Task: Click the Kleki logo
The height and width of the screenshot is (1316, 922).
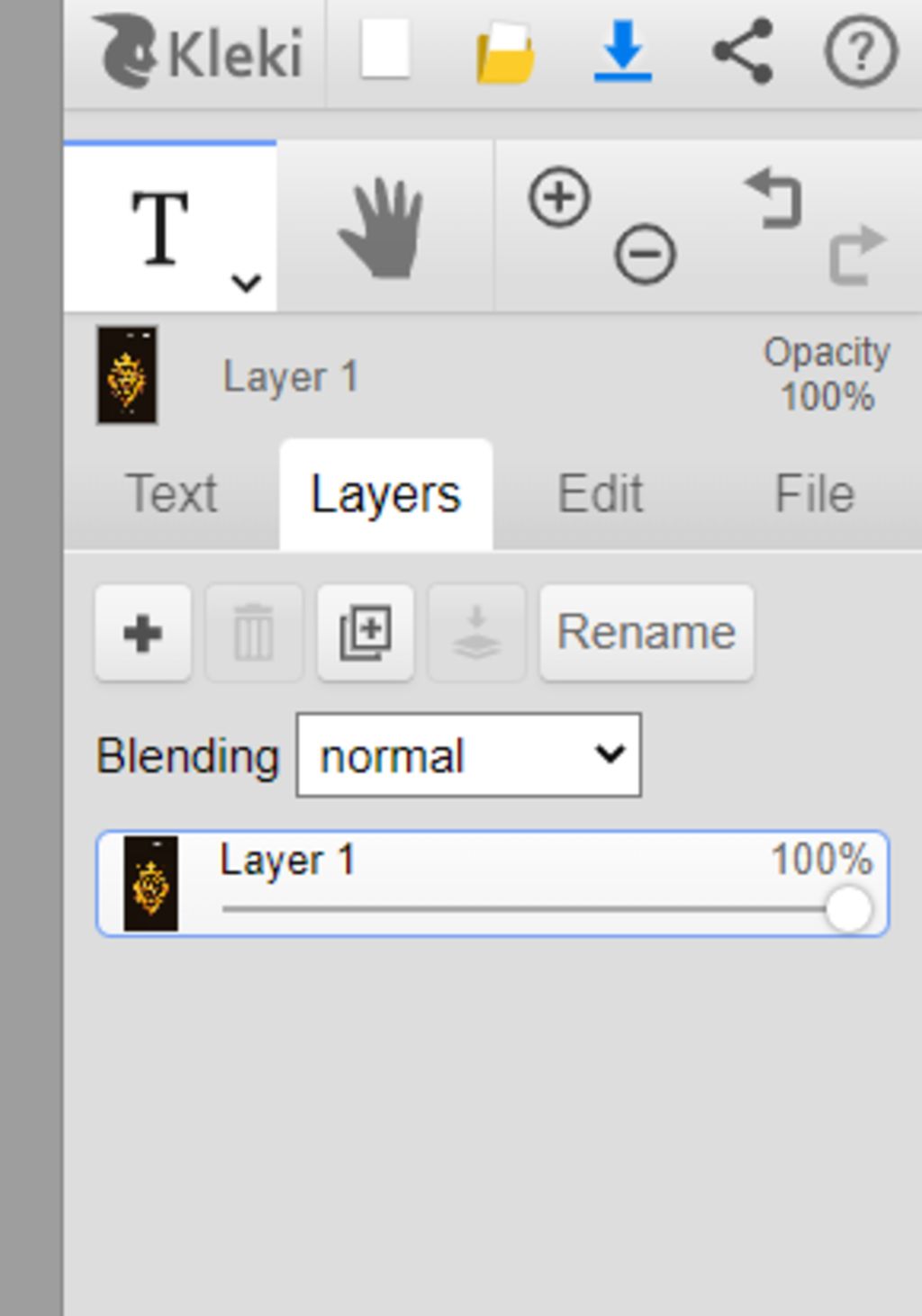Action: [196, 51]
